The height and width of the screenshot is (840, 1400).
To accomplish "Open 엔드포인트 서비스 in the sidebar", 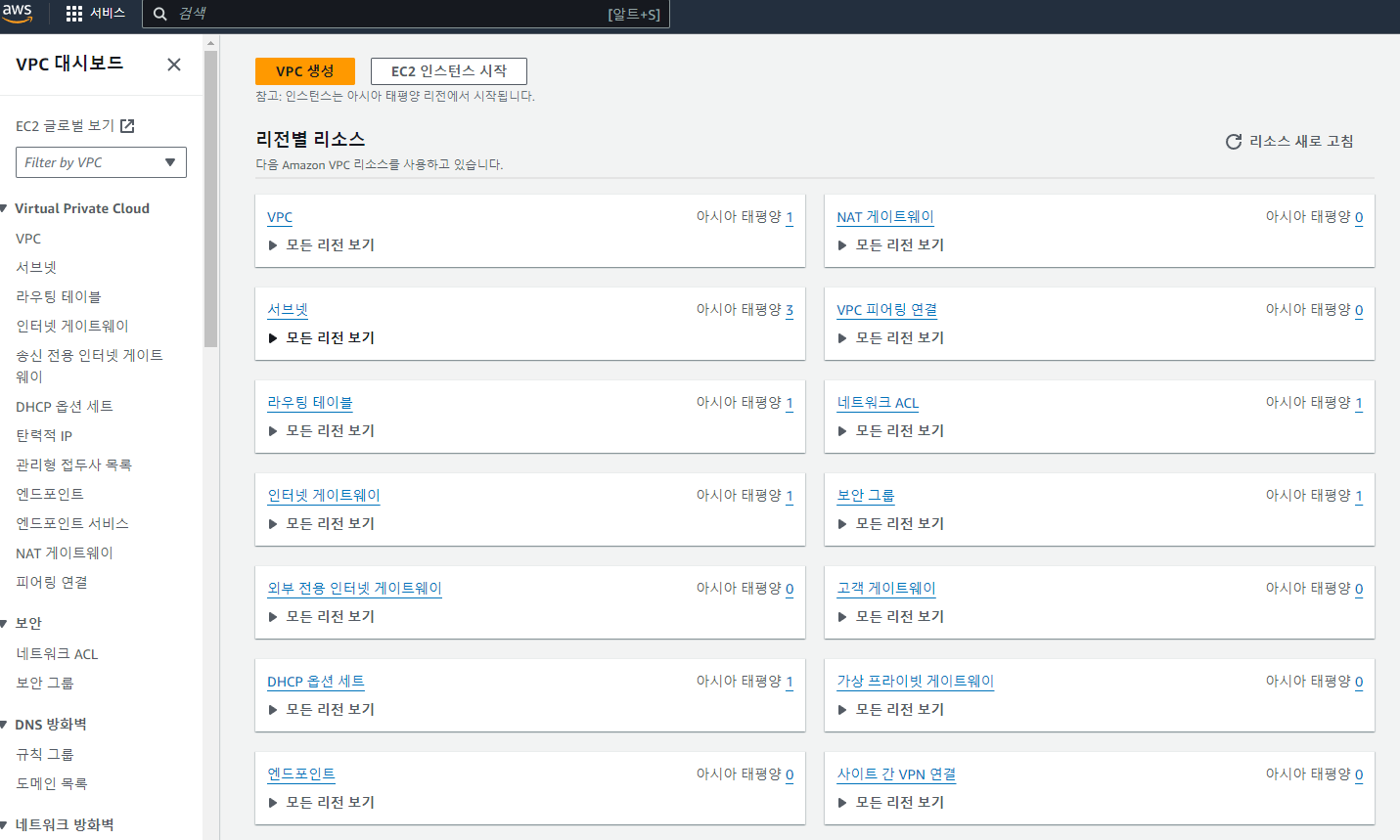I will coord(72,523).
